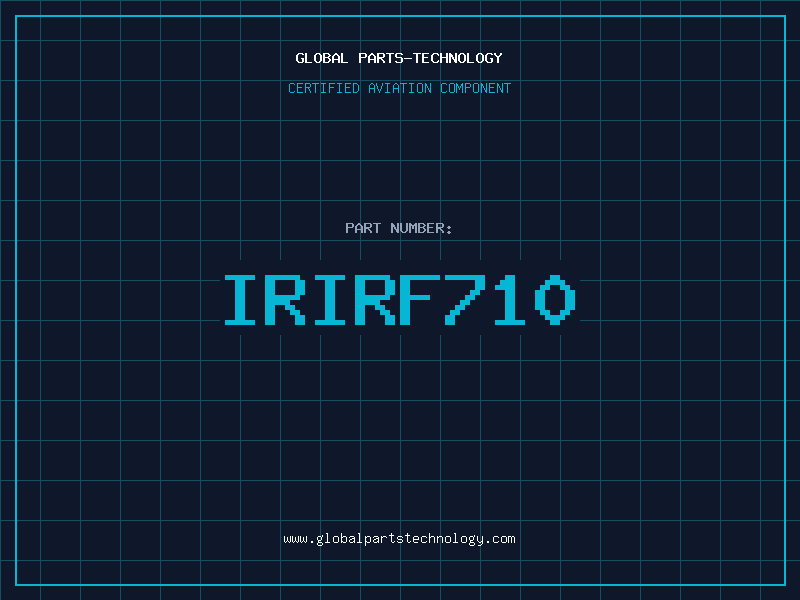
Task: Select the final digit 0 in IRIRF710
Action: [556, 300]
